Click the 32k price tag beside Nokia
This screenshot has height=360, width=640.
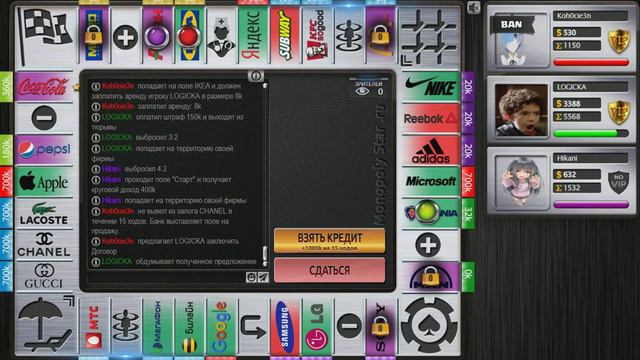[468, 213]
